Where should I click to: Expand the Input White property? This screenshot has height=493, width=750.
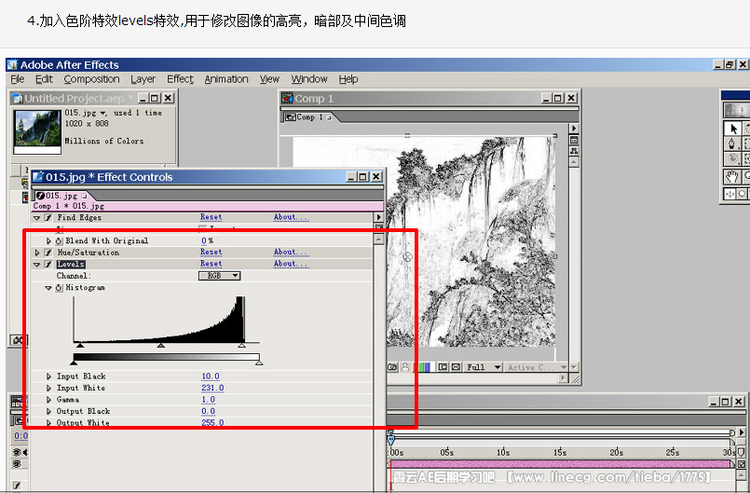48,388
